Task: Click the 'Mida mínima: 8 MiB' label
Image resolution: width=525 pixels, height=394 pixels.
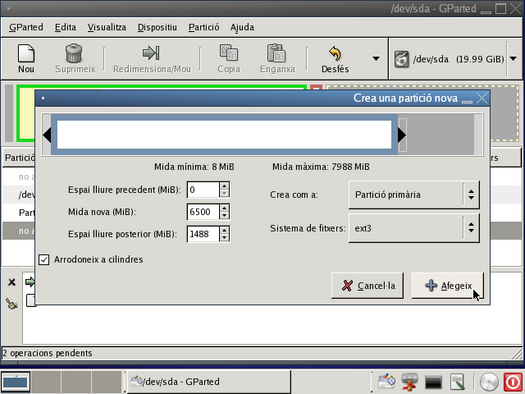Action: pyautogui.click(x=194, y=167)
